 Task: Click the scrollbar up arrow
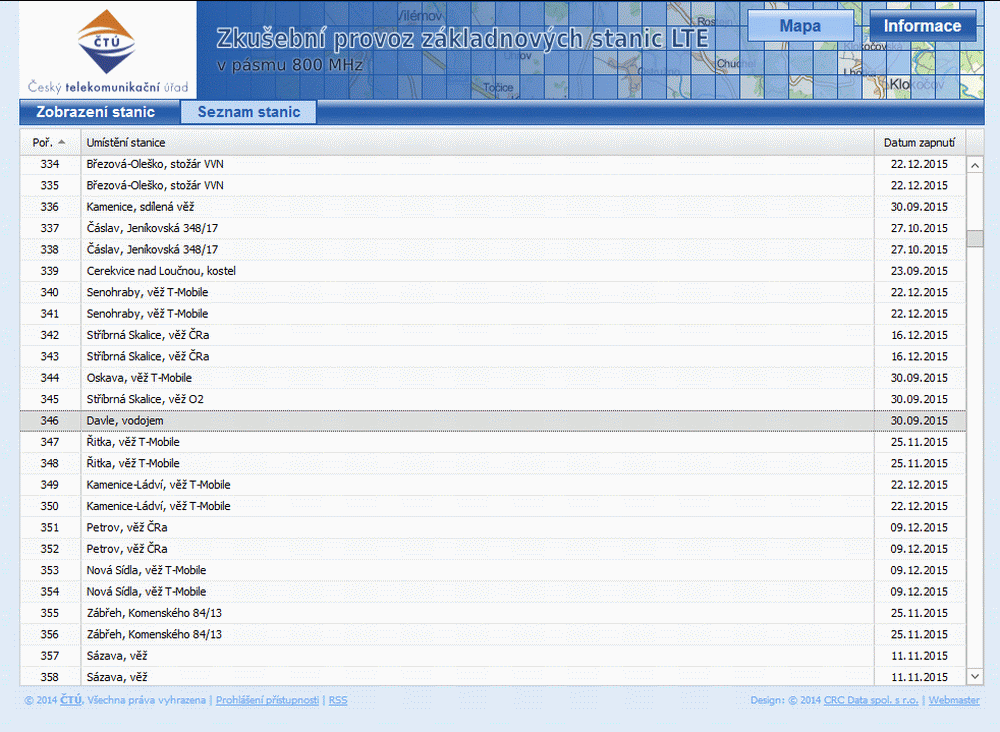coord(974,165)
